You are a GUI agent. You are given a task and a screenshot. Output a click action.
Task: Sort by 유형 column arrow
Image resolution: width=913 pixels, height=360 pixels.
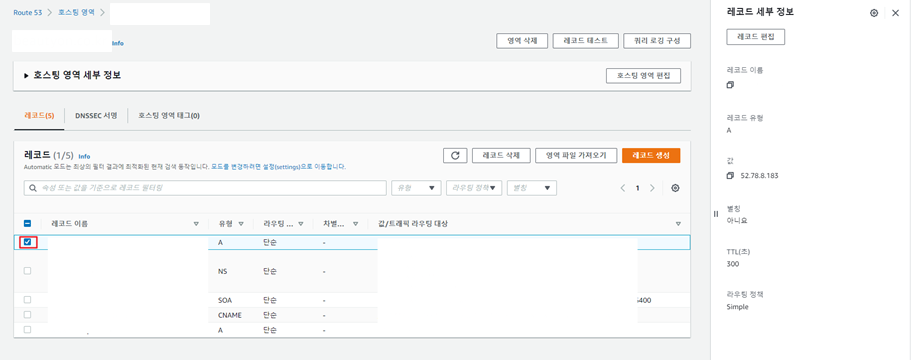[x=241, y=224]
